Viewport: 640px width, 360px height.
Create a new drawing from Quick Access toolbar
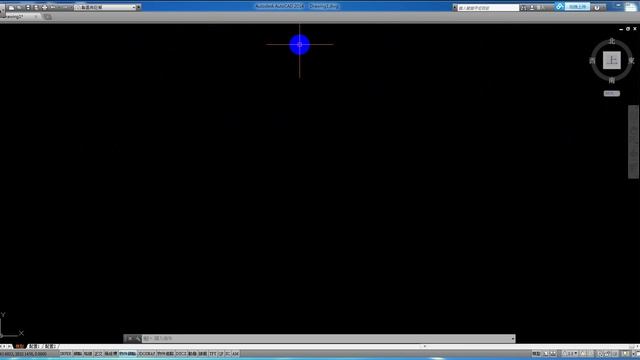click(x=11, y=7)
